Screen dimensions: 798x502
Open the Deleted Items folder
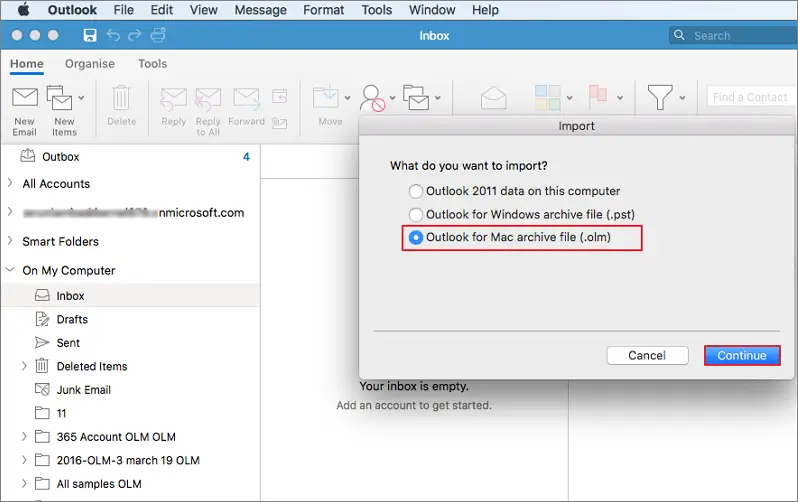[92, 366]
